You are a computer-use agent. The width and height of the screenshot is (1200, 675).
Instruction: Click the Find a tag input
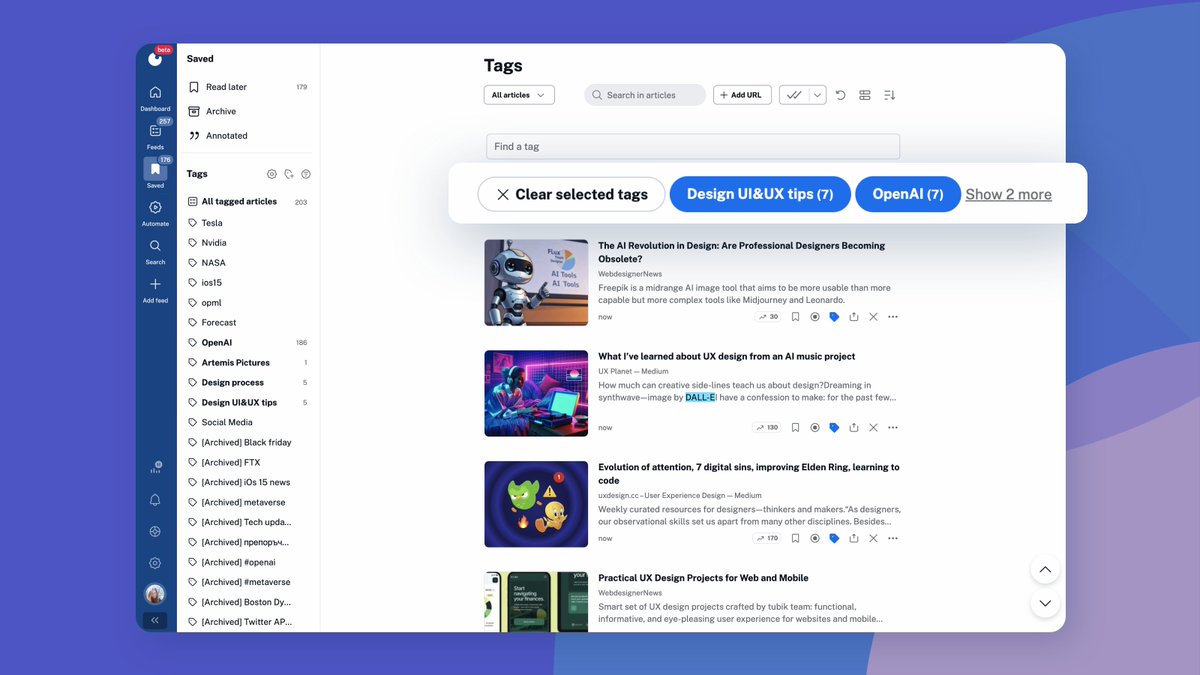click(693, 146)
